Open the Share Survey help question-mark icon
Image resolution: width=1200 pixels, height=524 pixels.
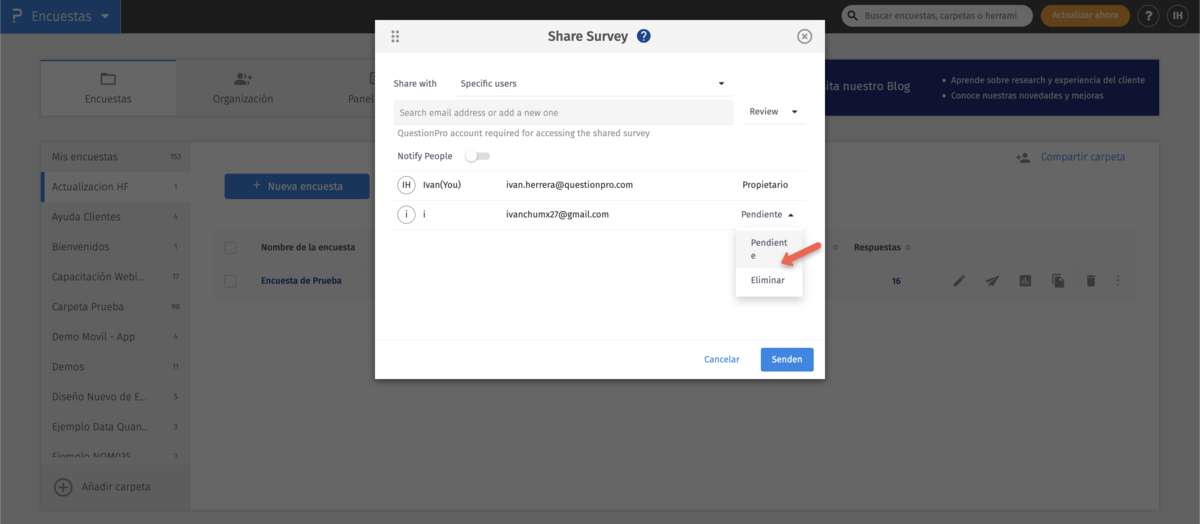click(644, 36)
